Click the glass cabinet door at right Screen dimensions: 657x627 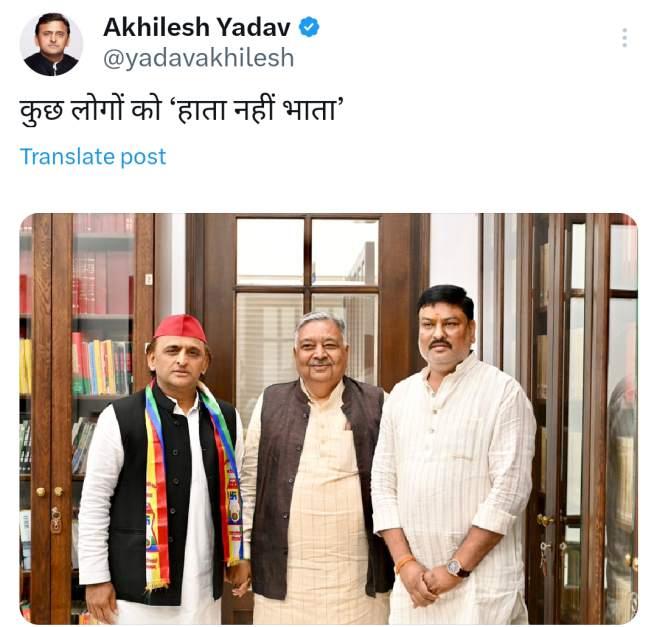[x=580, y=419]
